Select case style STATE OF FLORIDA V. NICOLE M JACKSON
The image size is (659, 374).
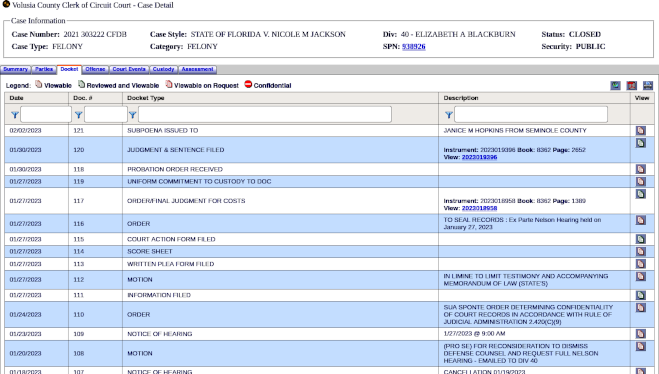tap(268, 34)
